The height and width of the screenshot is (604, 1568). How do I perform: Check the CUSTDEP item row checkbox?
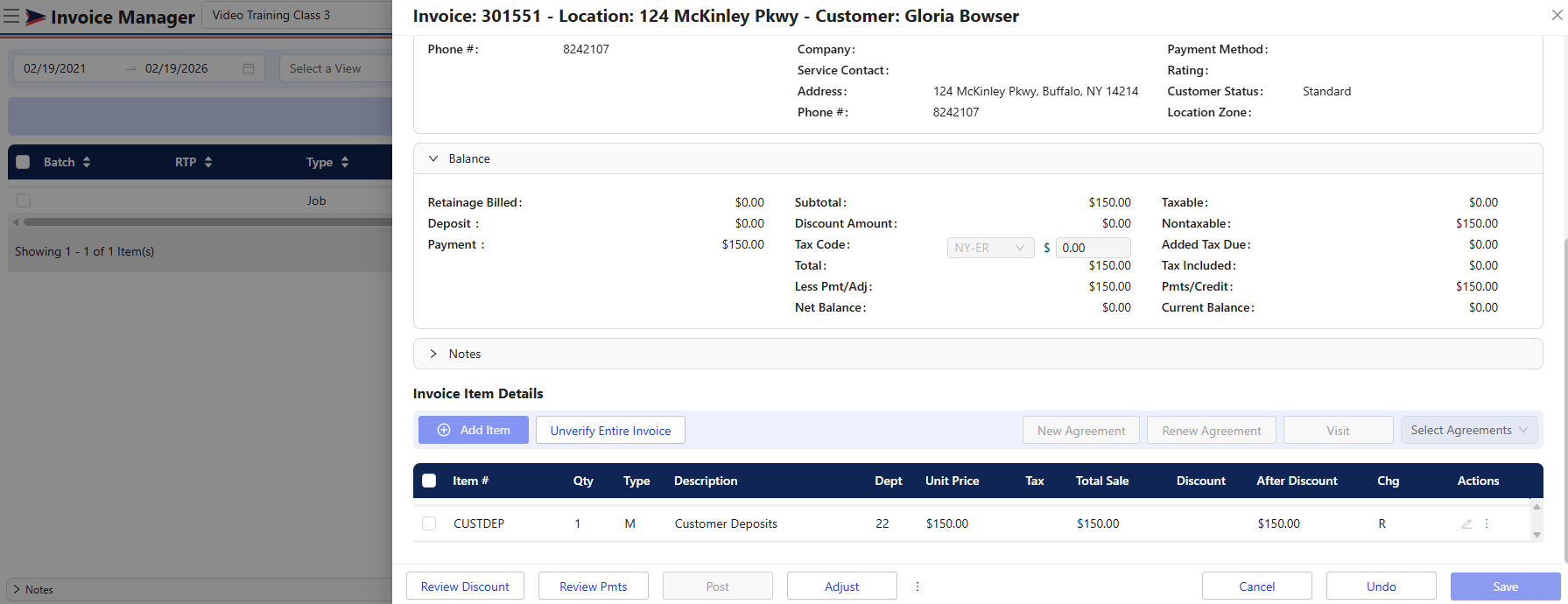(429, 523)
